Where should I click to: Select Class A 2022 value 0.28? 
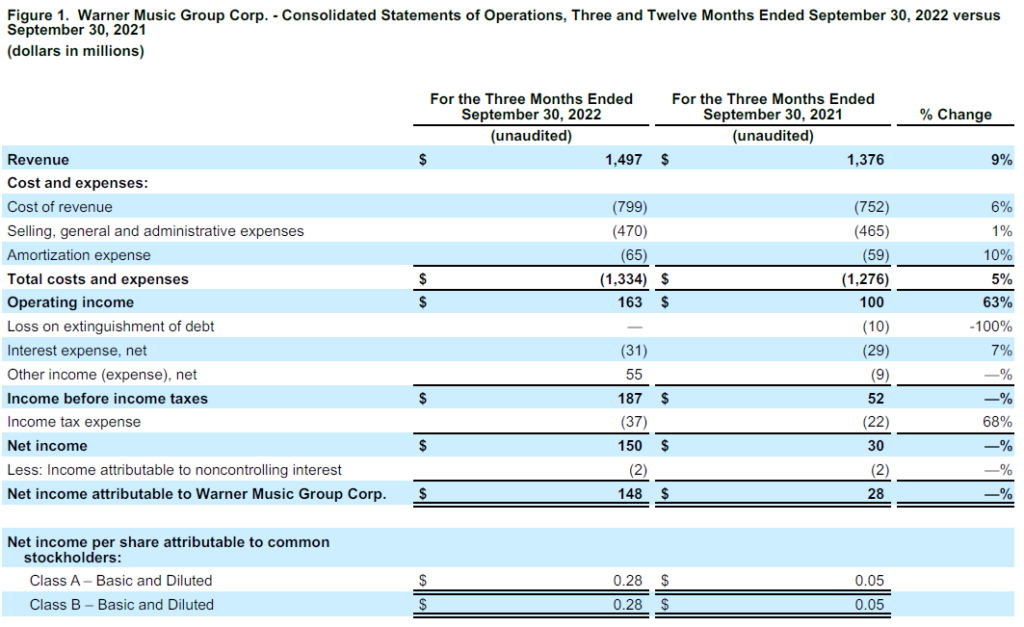pos(628,581)
